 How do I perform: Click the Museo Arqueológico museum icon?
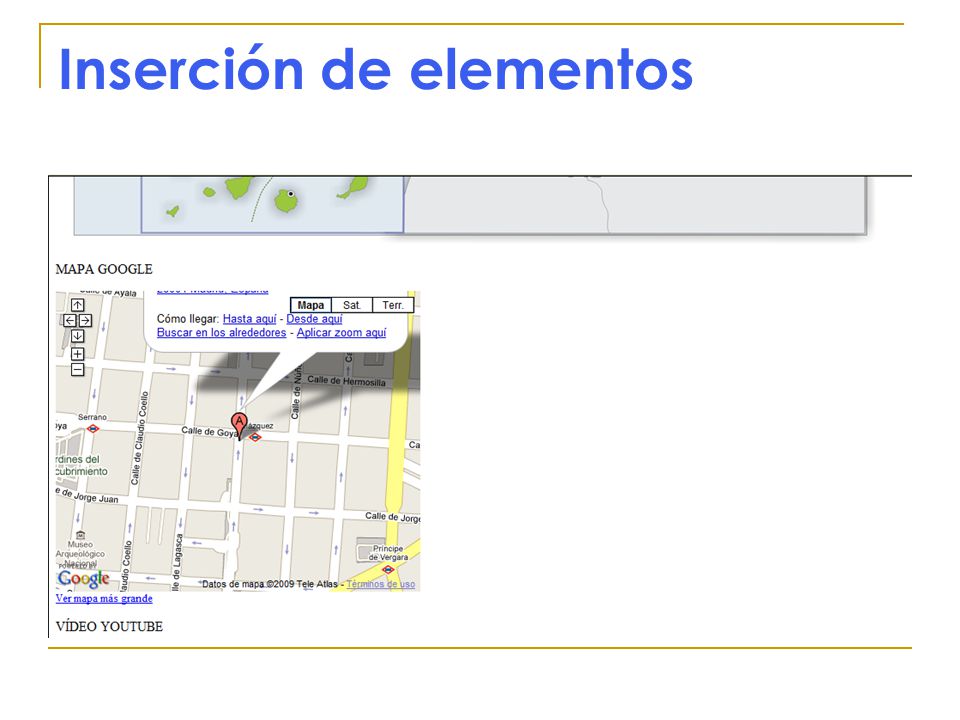pos(80,535)
